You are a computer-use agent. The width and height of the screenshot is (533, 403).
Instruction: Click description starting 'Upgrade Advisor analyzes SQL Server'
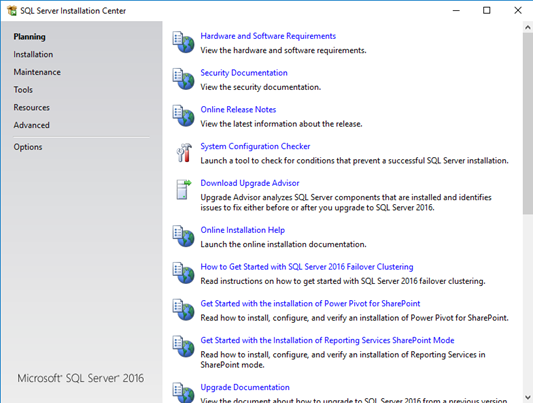pyautogui.click(x=346, y=203)
